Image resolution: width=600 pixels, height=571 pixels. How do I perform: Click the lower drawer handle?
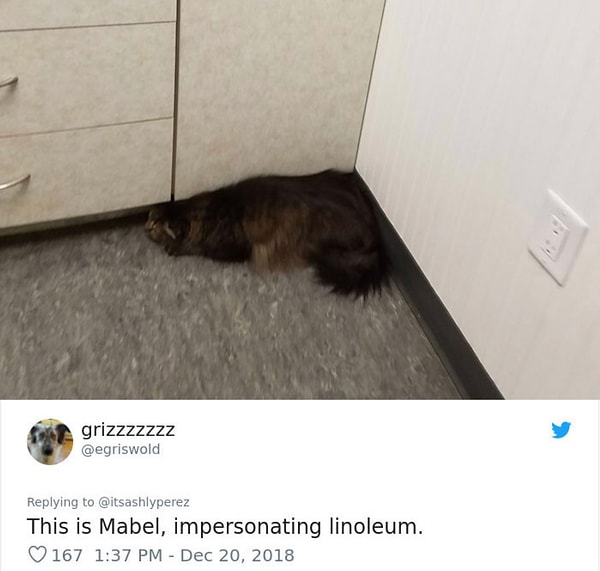[x=15, y=183]
